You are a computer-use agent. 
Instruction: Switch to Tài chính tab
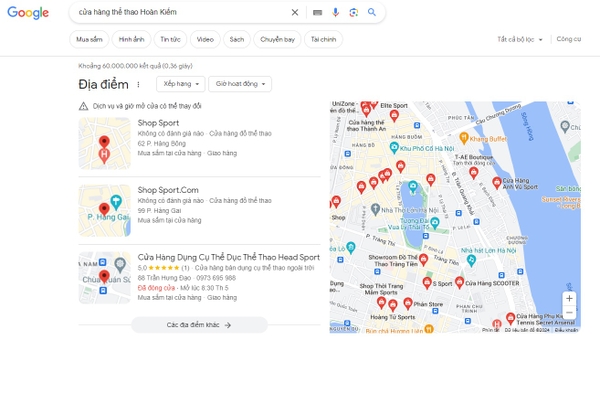[x=323, y=39]
